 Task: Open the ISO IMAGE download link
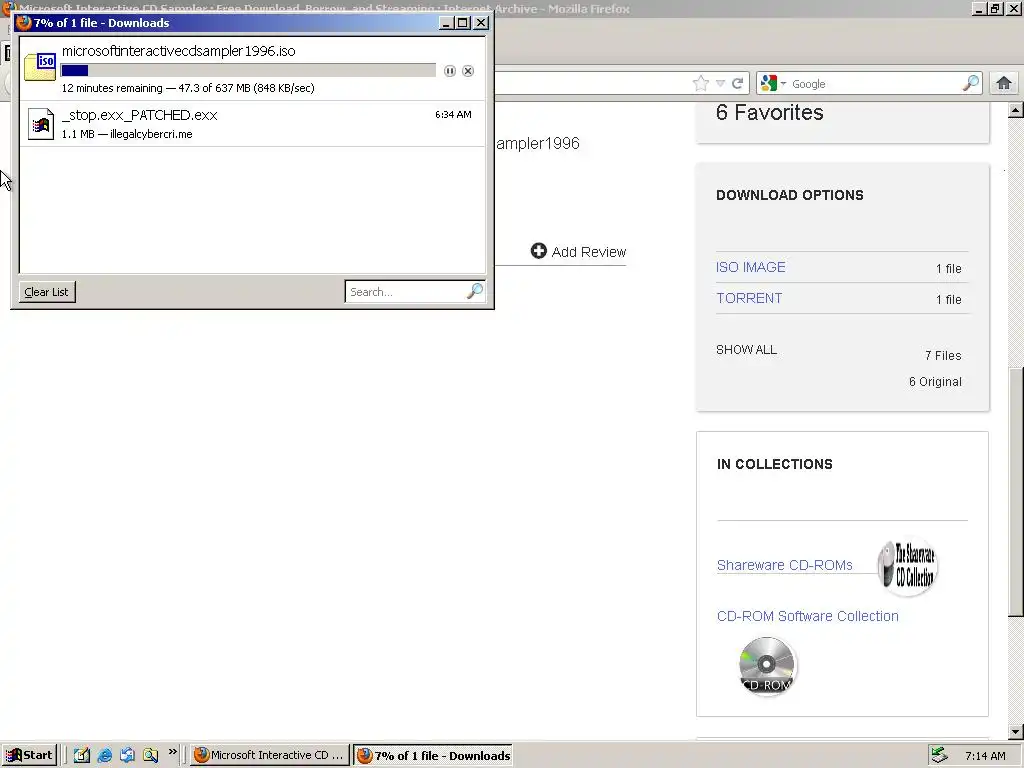(750, 267)
